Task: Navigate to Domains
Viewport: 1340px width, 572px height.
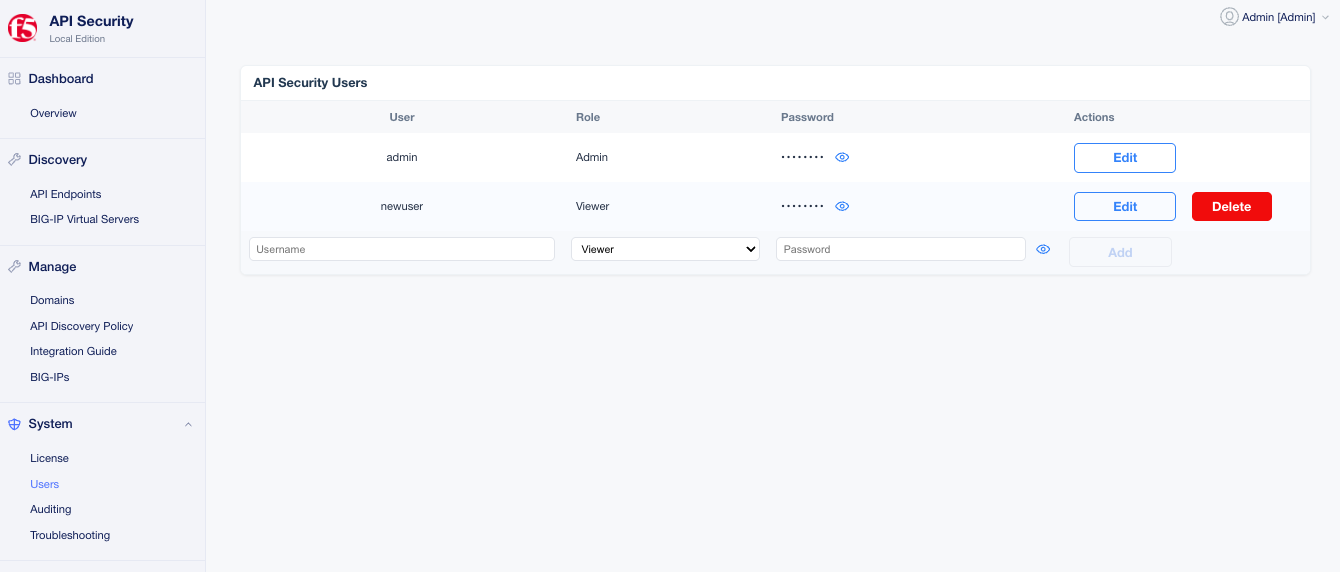Action: pos(52,301)
